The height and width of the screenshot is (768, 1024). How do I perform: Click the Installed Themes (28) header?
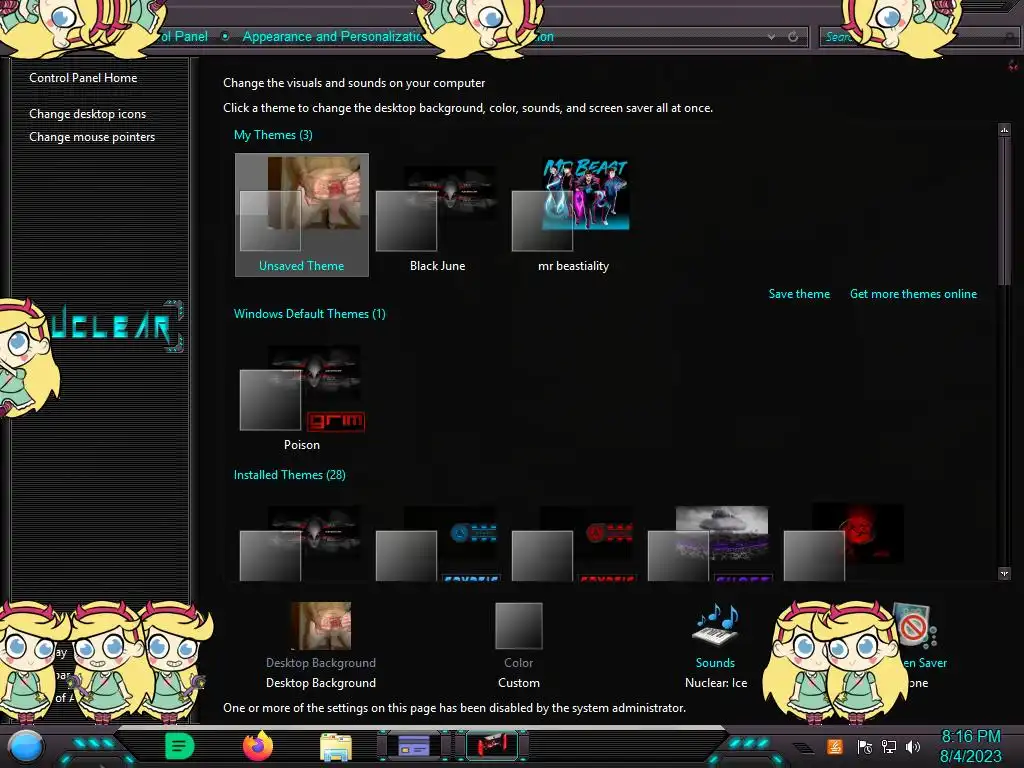289,475
